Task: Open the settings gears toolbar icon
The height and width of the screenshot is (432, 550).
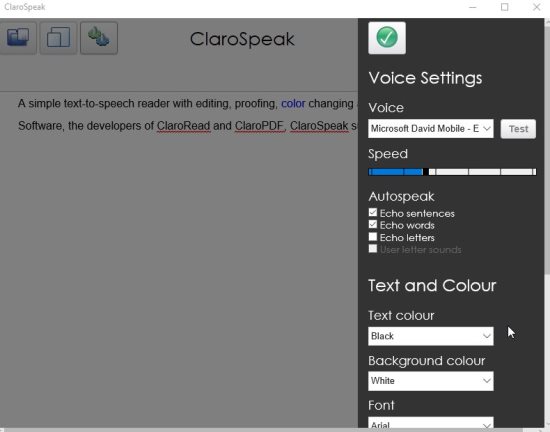Action: pyautogui.click(x=99, y=38)
